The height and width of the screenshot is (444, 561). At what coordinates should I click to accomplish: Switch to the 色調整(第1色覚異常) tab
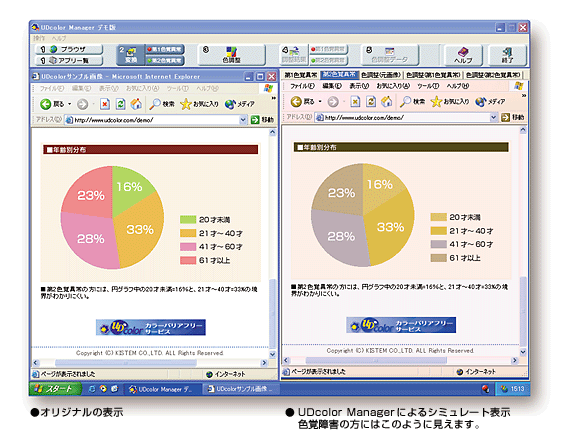click(433, 75)
